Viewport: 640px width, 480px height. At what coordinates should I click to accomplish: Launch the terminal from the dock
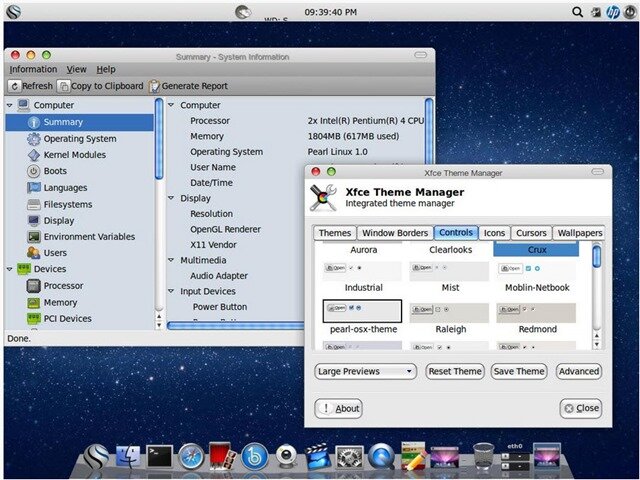point(159,456)
